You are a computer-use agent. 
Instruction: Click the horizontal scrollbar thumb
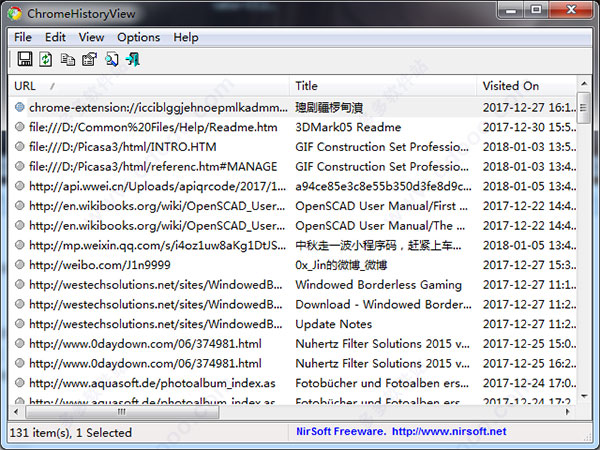pyautogui.click(x=122, y=412)
